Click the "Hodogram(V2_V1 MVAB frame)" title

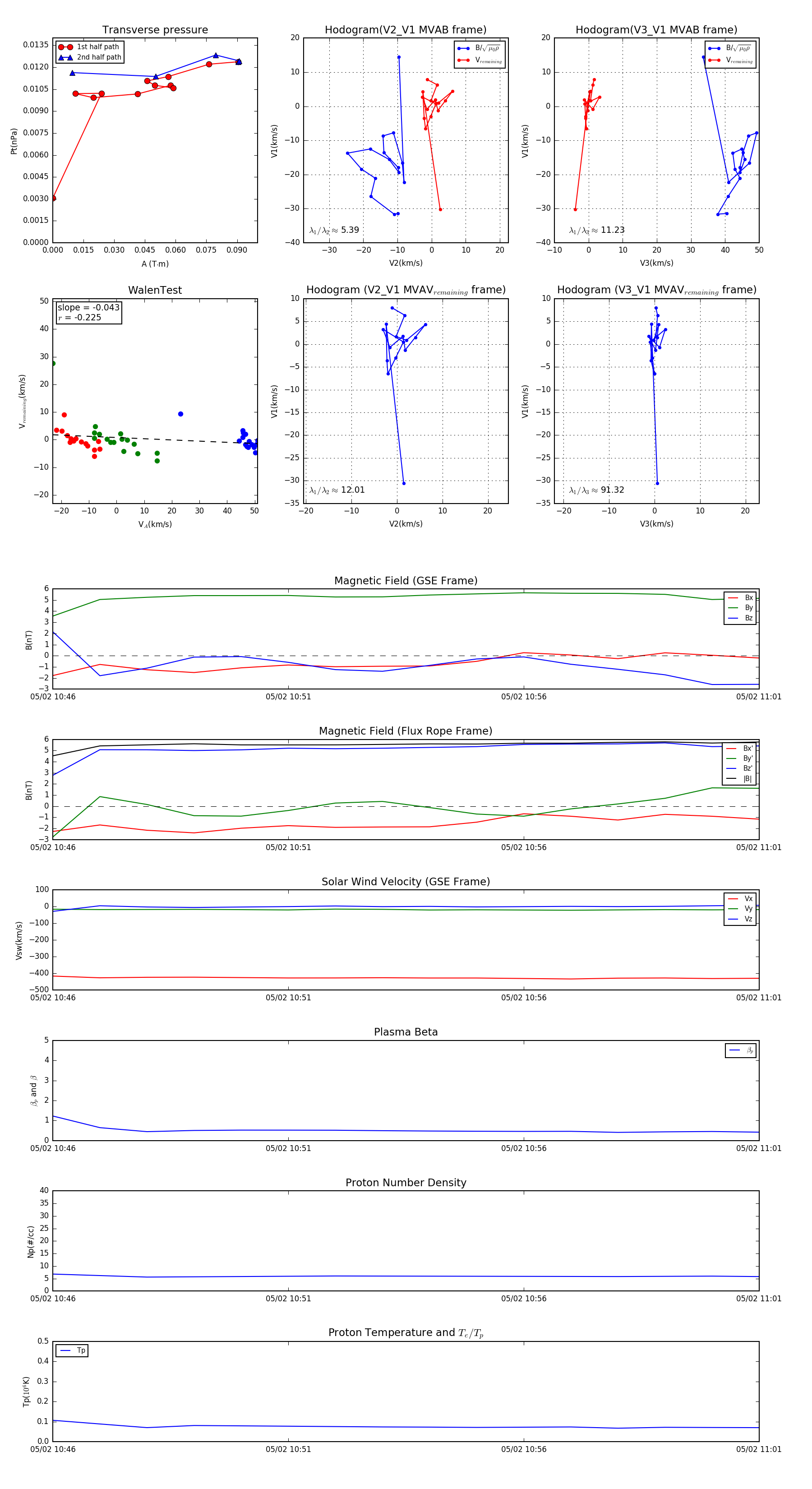click(x=406, y=30)
